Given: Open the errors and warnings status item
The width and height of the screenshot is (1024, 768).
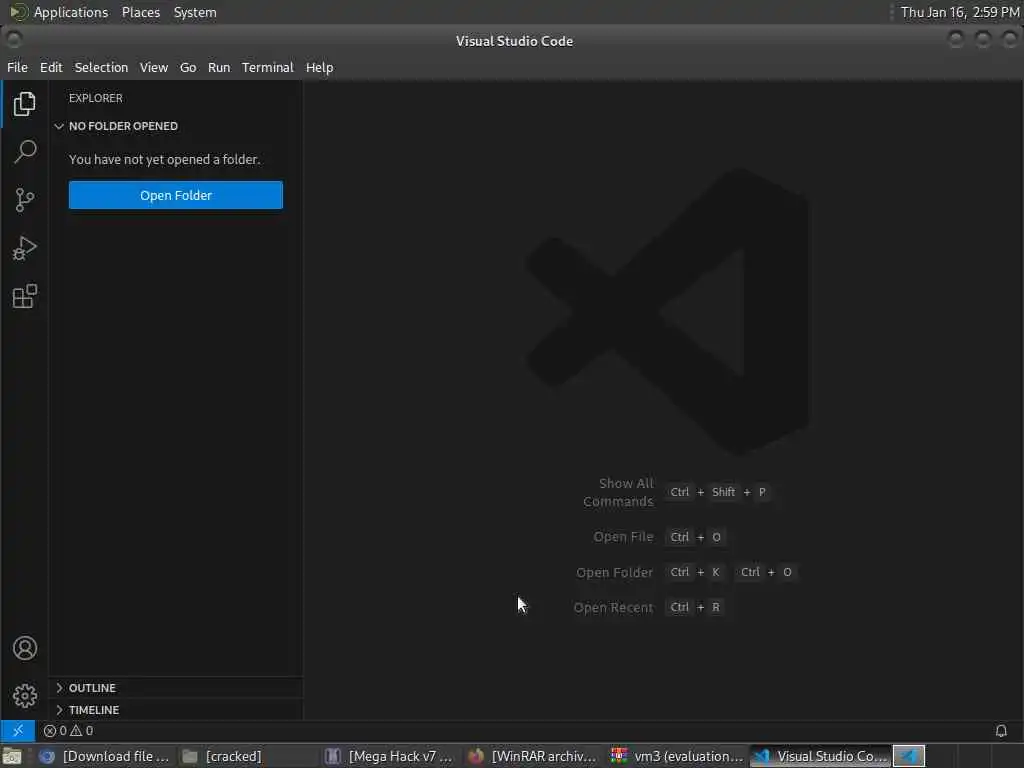Looking at the screenshot, I should (69, 731).
